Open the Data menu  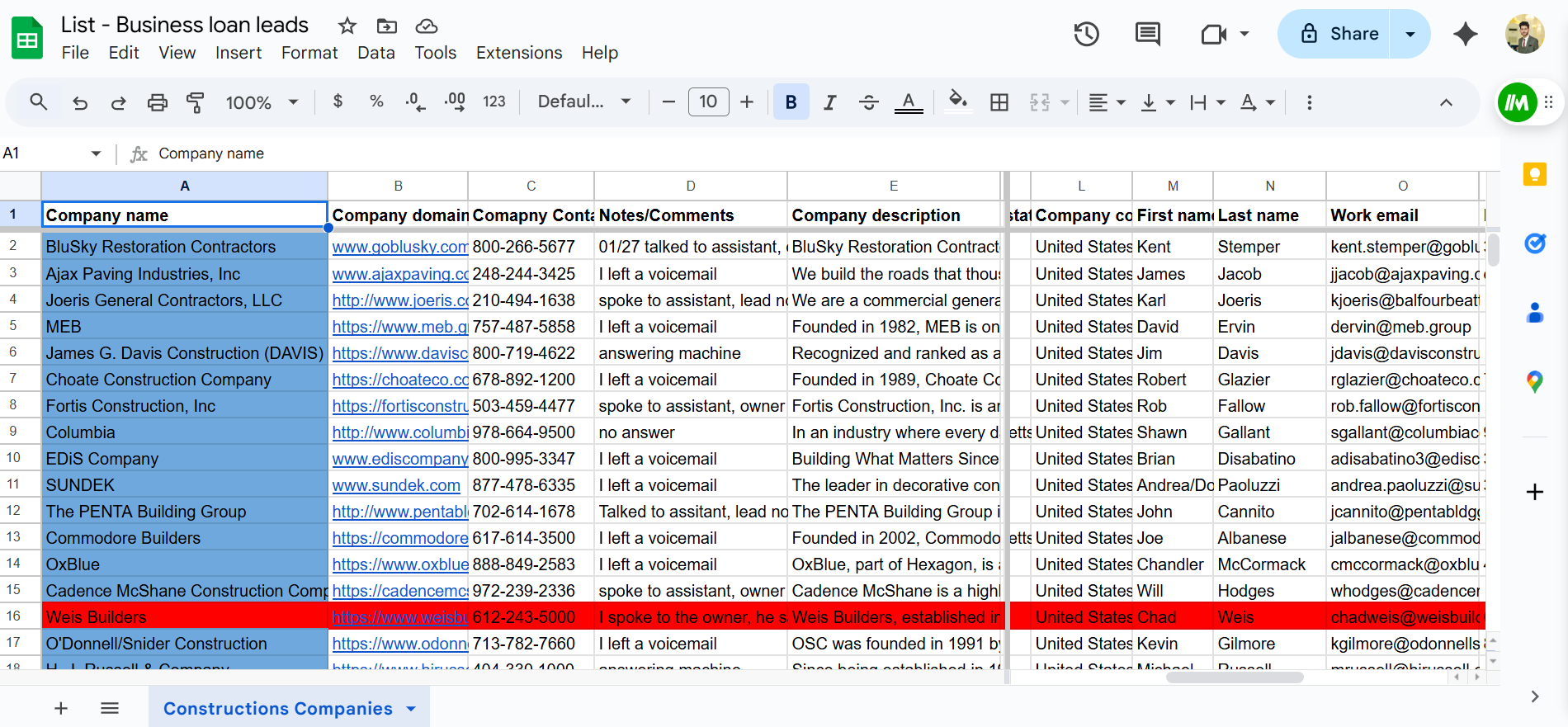[375, 53]
